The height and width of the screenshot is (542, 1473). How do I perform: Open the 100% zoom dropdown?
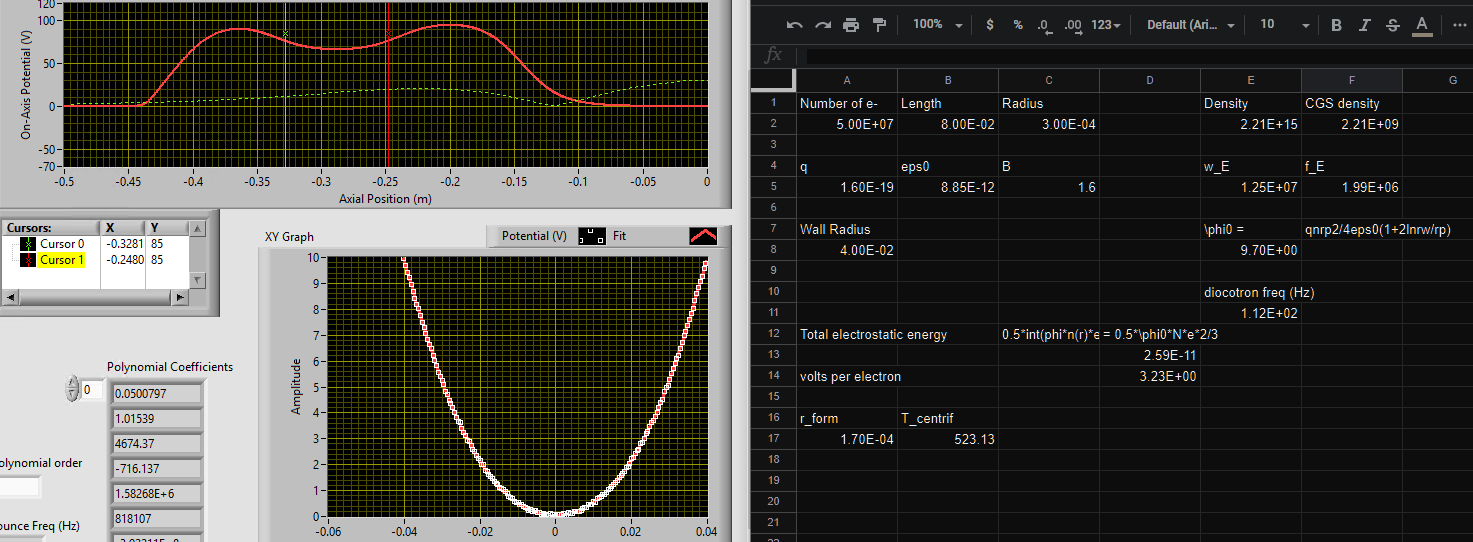click(937, 25)
